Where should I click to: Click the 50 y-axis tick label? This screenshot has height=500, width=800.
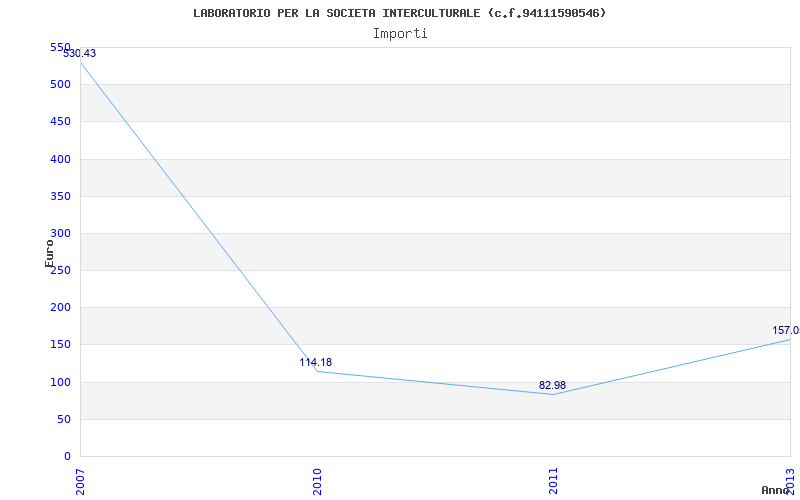[x=64, y=419]
